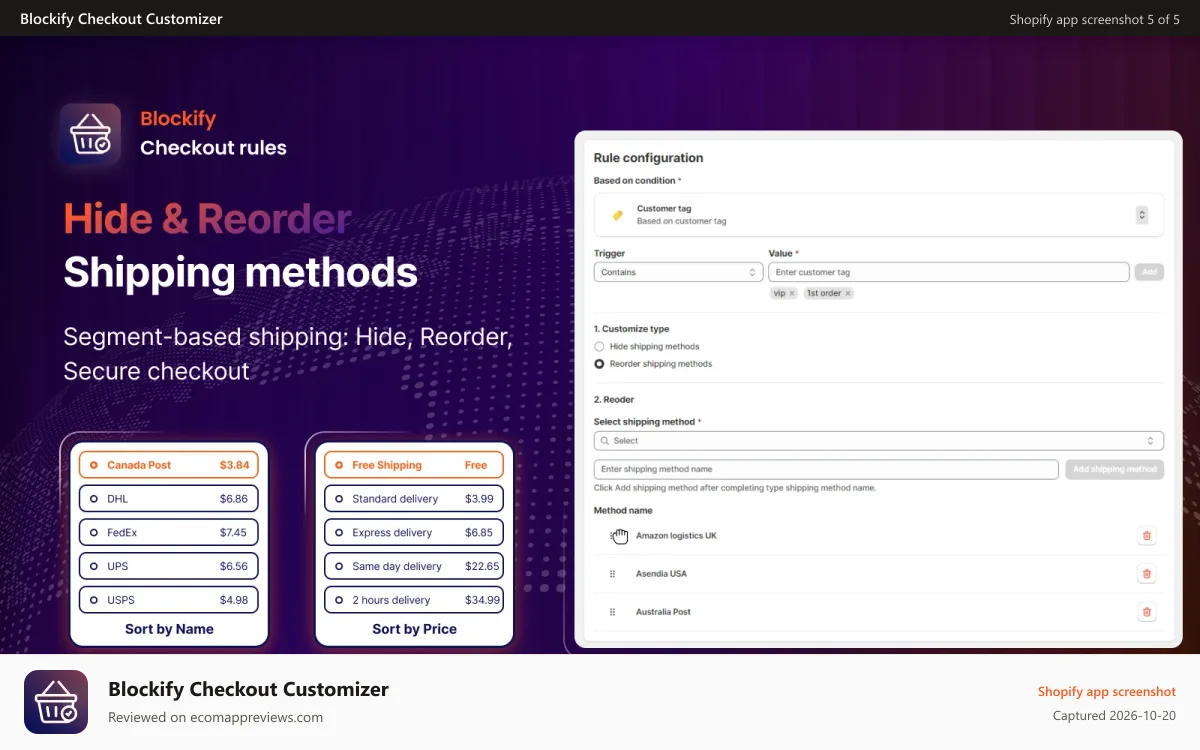Delete the Australia Post method
1200x750 pixels.
tap(1147, 612)
